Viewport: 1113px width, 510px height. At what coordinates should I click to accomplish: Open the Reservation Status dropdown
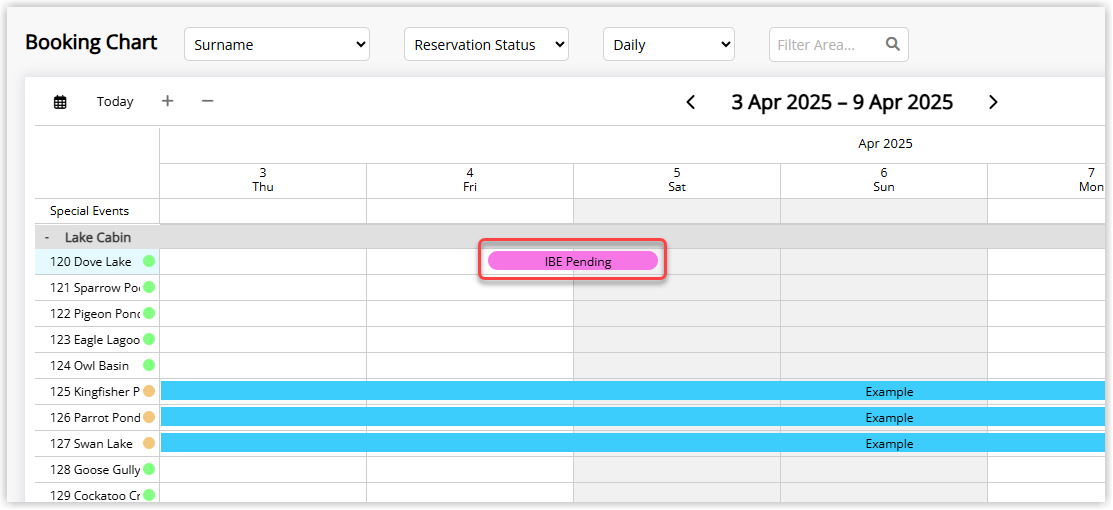point(486,45)
